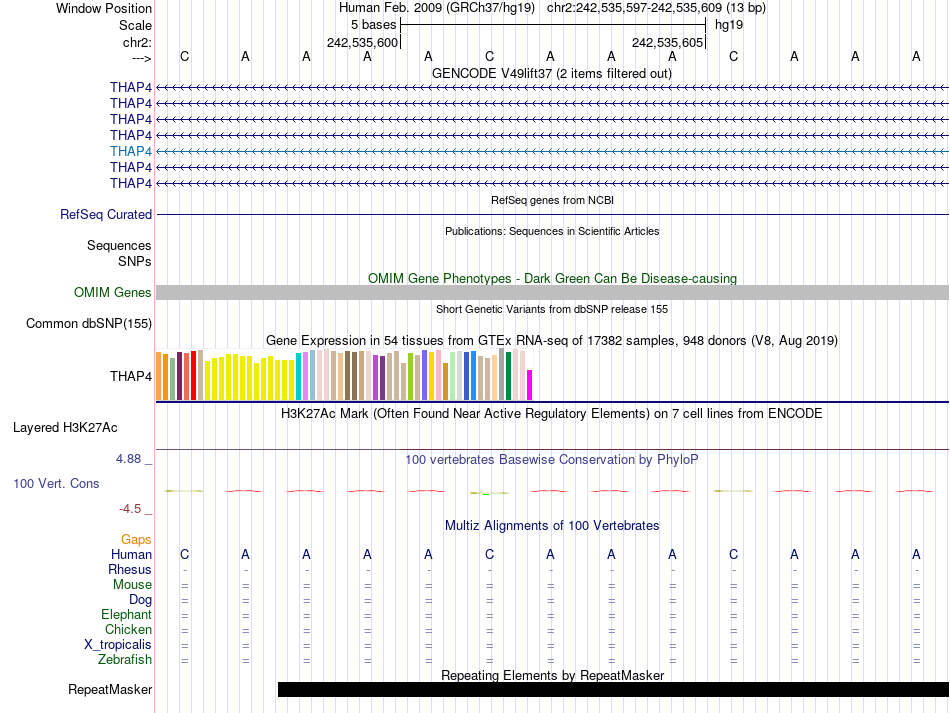Viewport: 950px width, 713px height.
Task: Open the 100 Vert. Cons track label
Action: (x=56, y=483)
